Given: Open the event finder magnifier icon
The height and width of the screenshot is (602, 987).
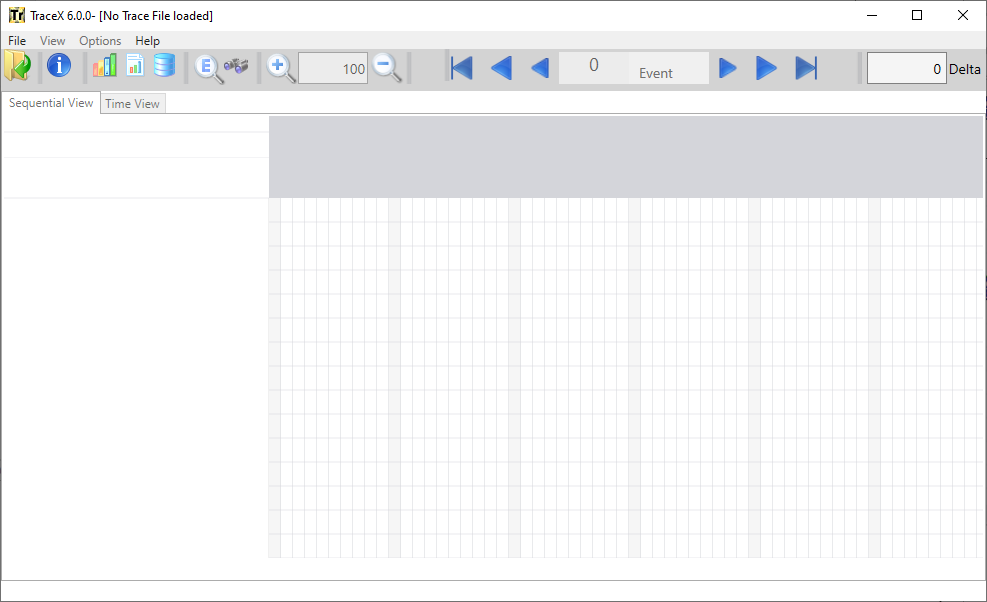Looking at the screenshot, I should (x=207, y=67).
